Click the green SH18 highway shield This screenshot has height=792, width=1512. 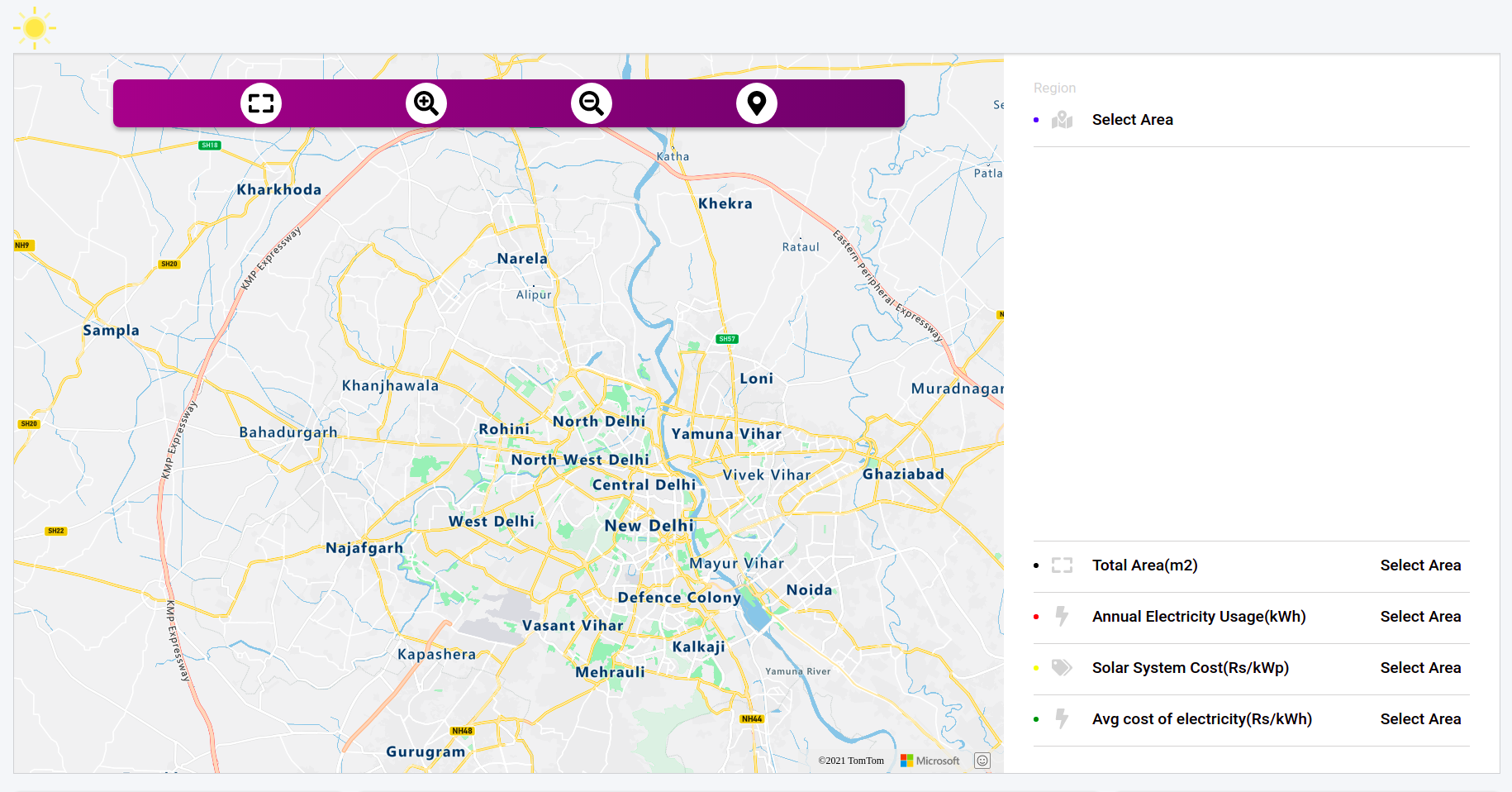(210, 146)
